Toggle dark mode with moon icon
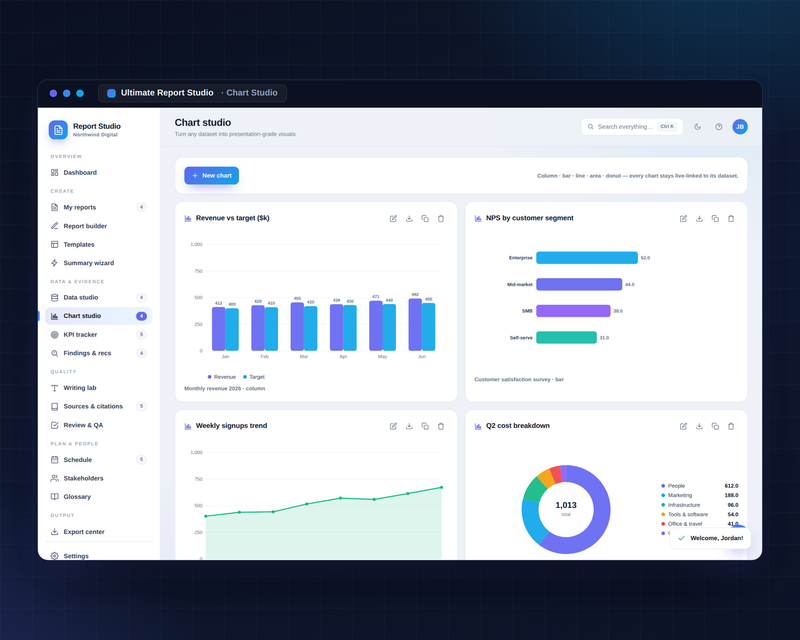800x640 pixels. 697,127
